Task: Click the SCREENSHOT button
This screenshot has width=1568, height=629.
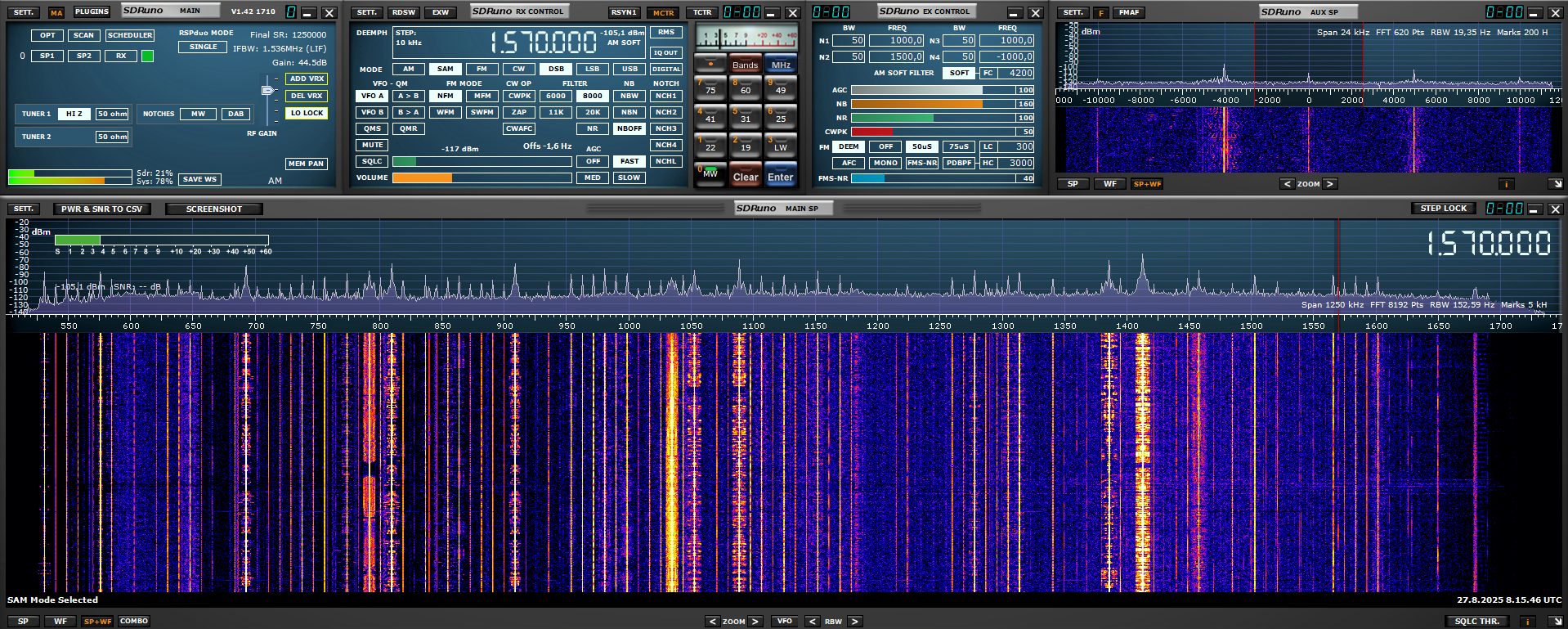Action: [x=214, y=209]
